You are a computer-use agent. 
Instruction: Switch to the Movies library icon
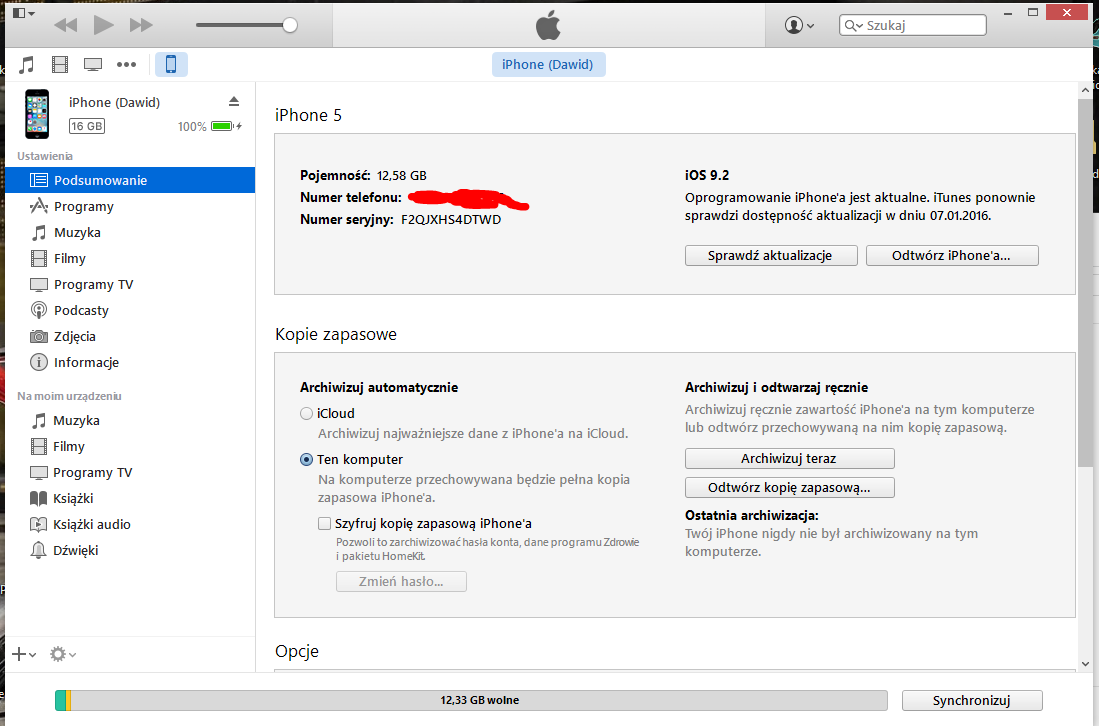[x=60, y=64]
